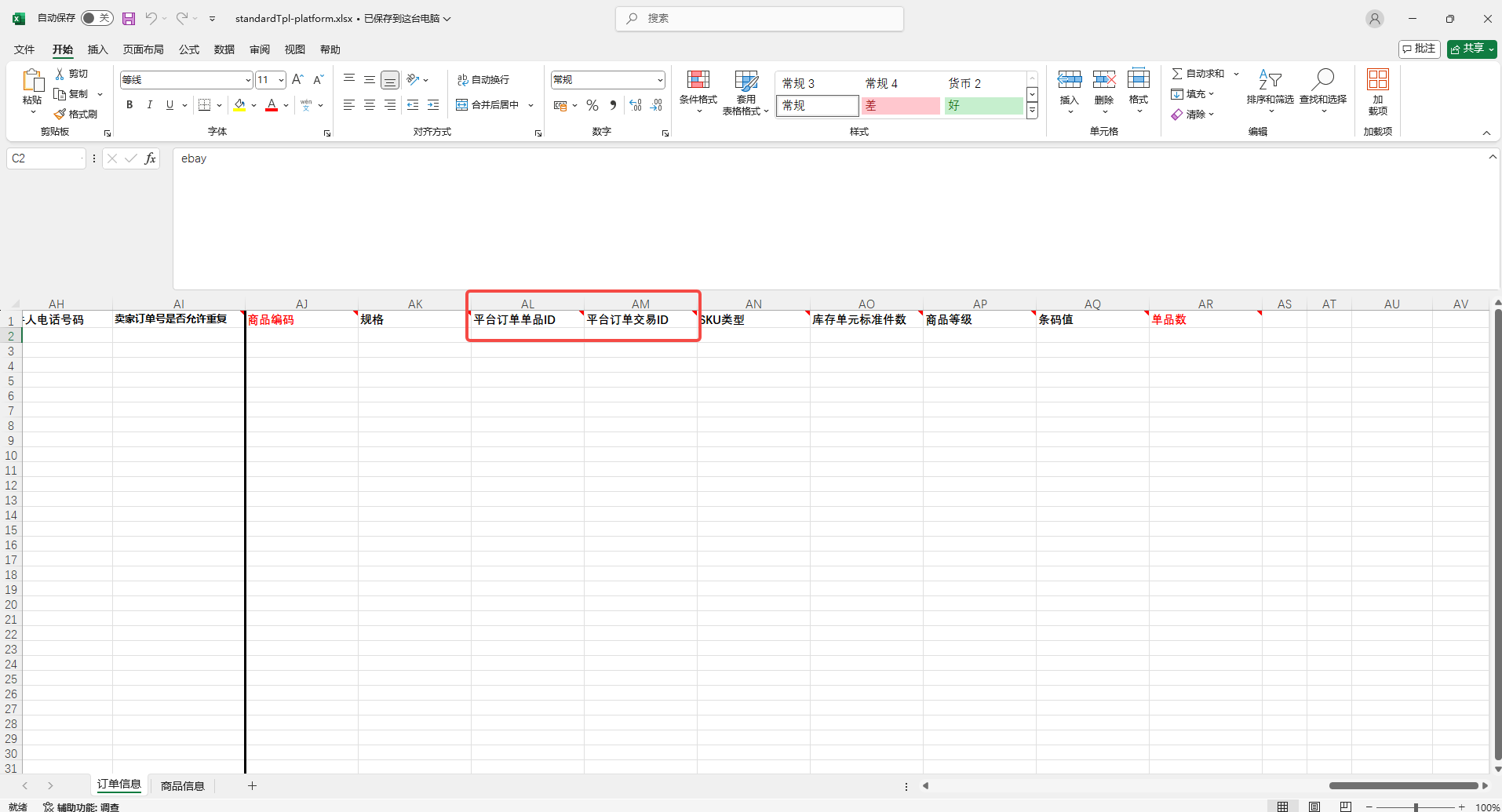This screenshot has height=812, width=1502.
Task: Select the 好 good cell style
Action: pos(984,106)
